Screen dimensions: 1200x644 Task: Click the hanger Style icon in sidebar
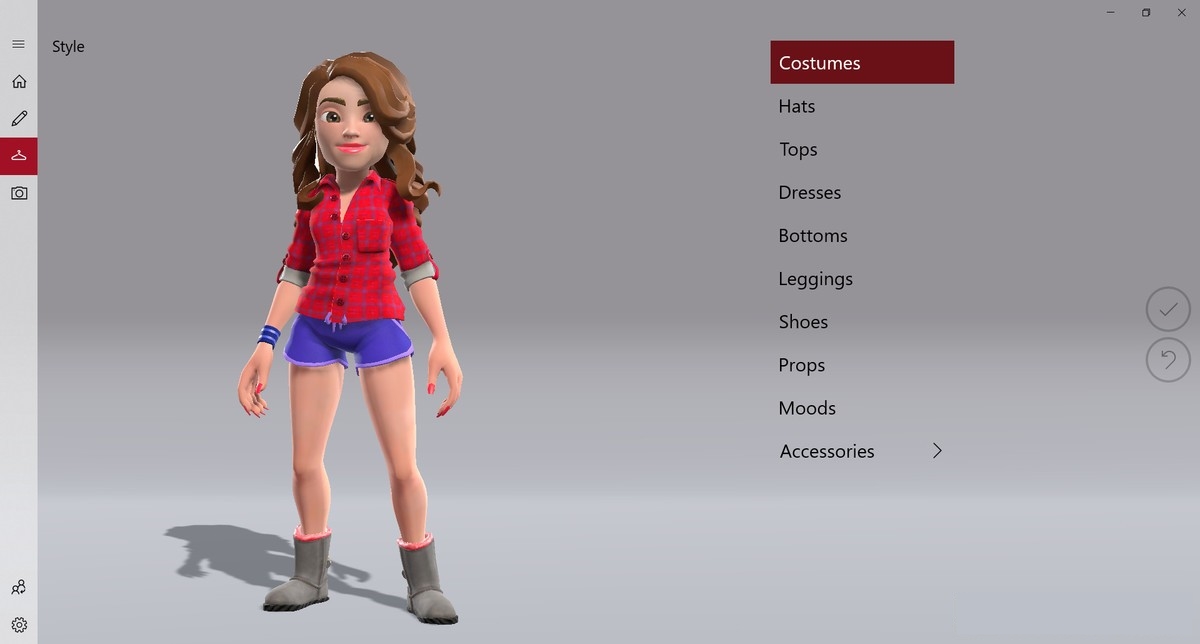pos(18,156)
